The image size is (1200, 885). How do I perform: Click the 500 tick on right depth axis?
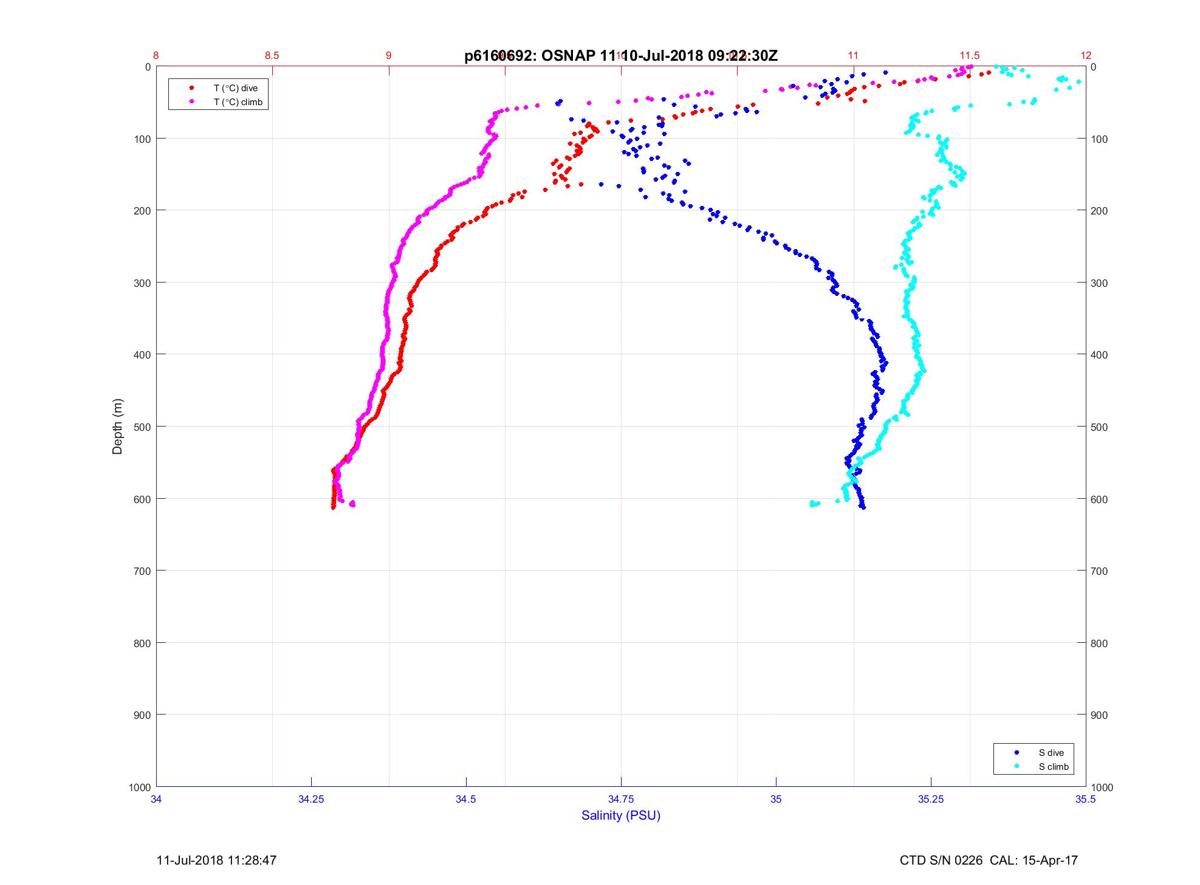coord(1101,427)
